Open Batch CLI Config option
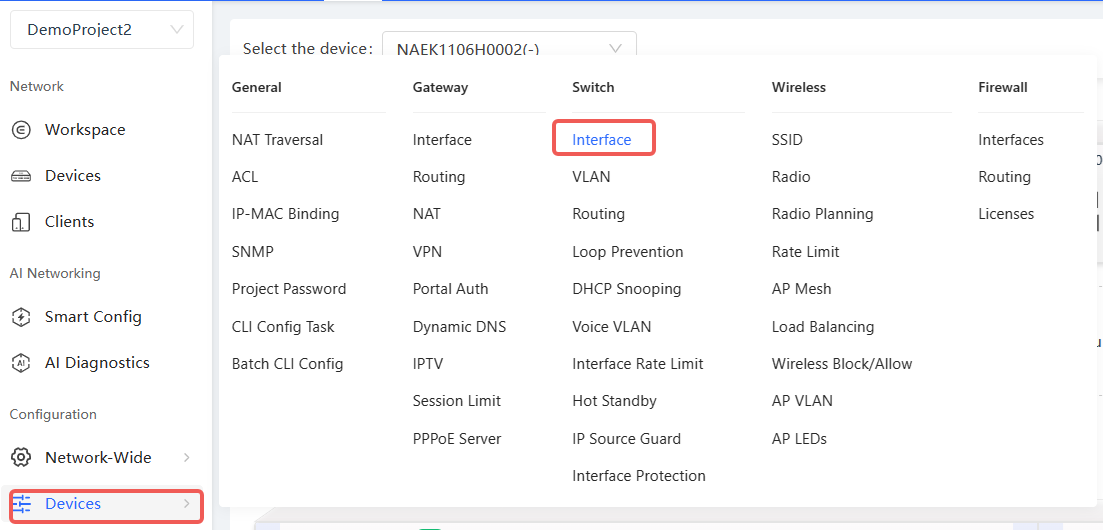Viewport: 1103px width, 530px height. click(x=287, y=364)
